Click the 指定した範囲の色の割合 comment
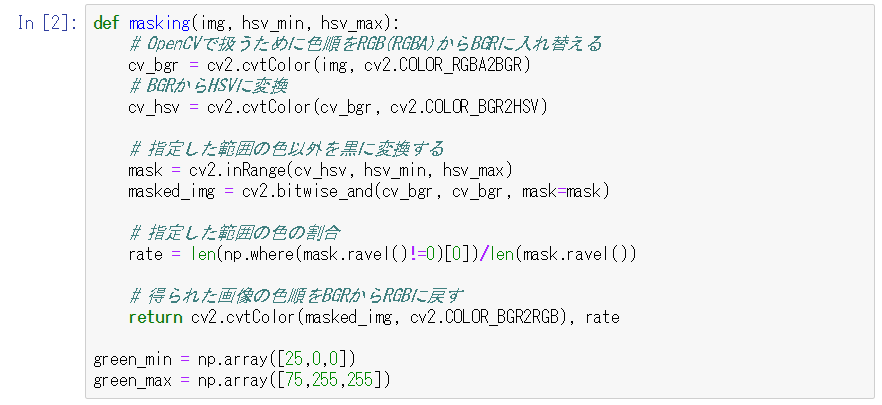The image size is (882, 405). [236, 233]
